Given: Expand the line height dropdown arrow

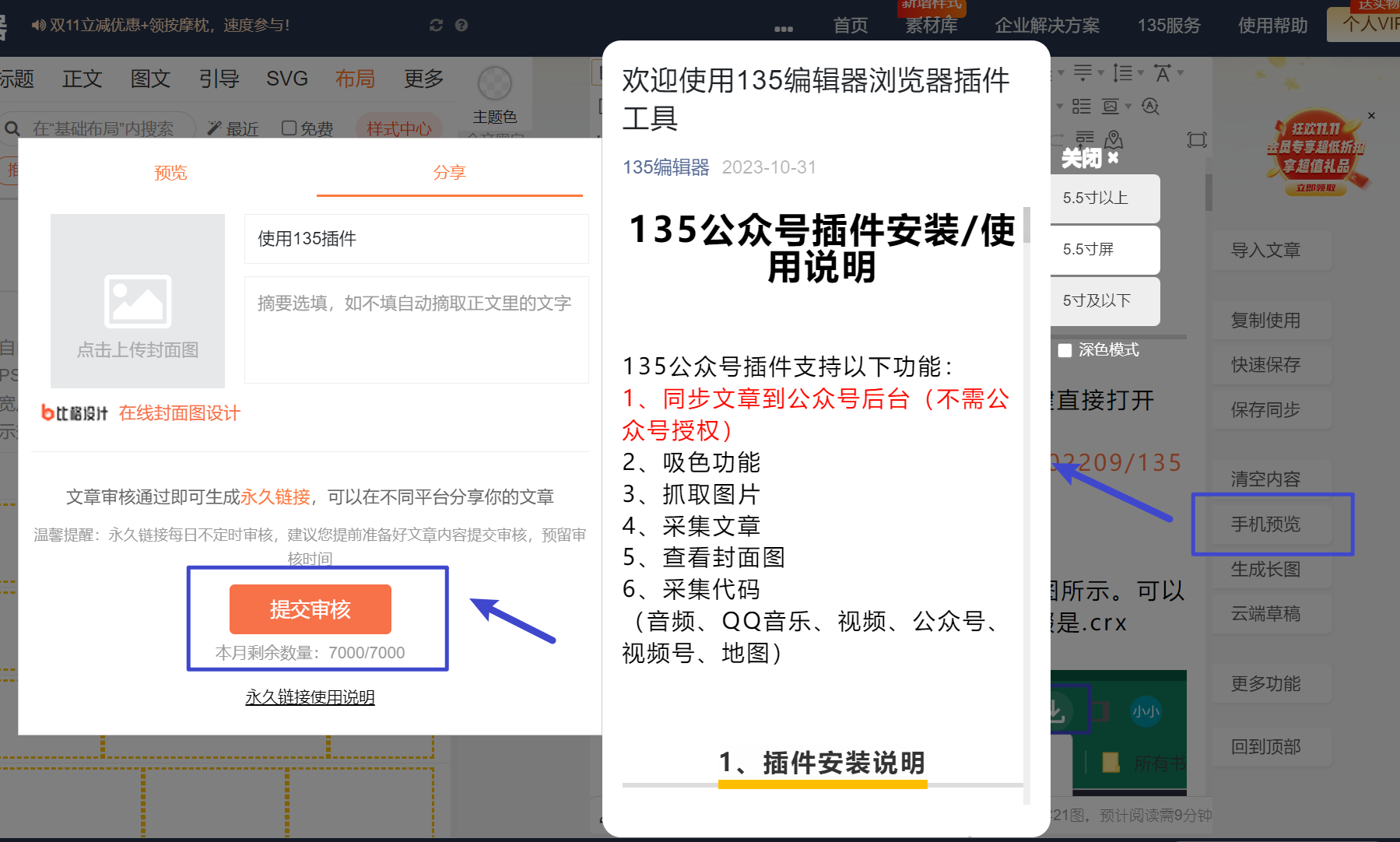Looking at the screenshot, I should (1140, 73).
